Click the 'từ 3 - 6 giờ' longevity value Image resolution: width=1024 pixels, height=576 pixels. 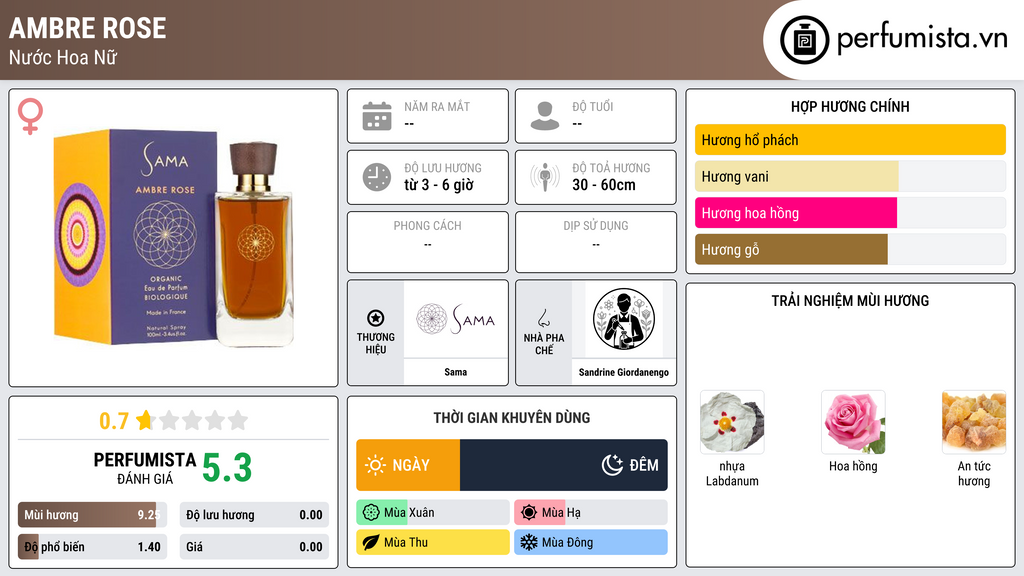click(x=439, y=185)
